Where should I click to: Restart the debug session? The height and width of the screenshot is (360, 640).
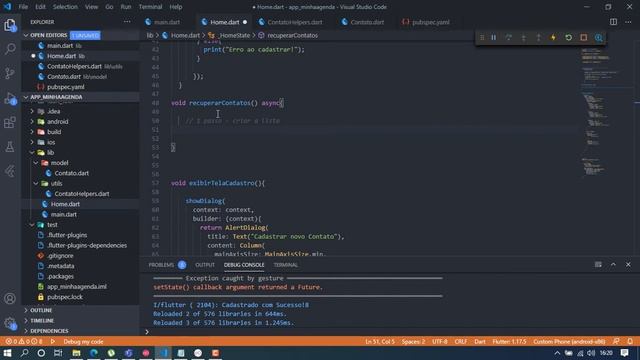click(569, 38)
